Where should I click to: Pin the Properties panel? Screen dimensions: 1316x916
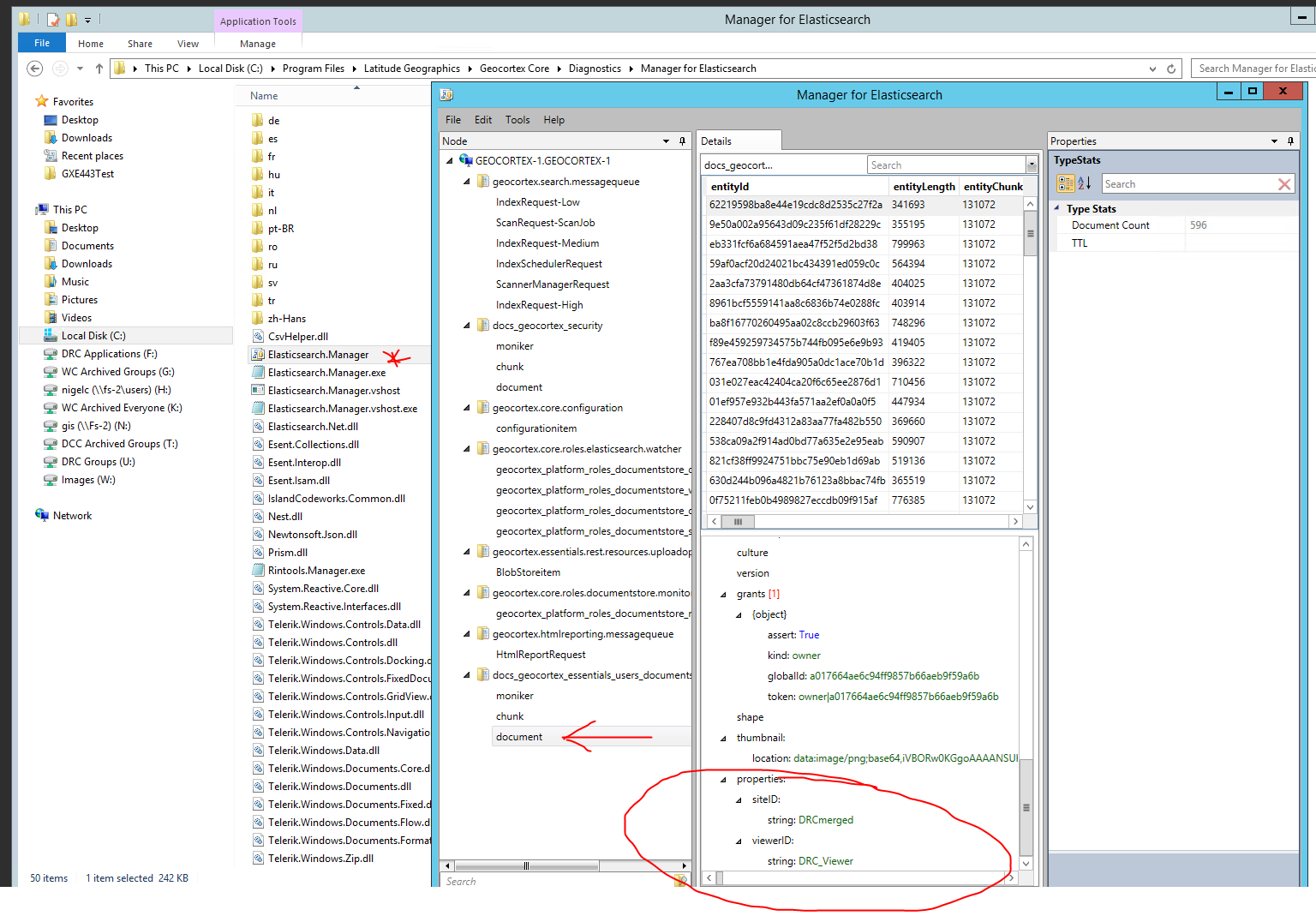(x=1290, y=141)
